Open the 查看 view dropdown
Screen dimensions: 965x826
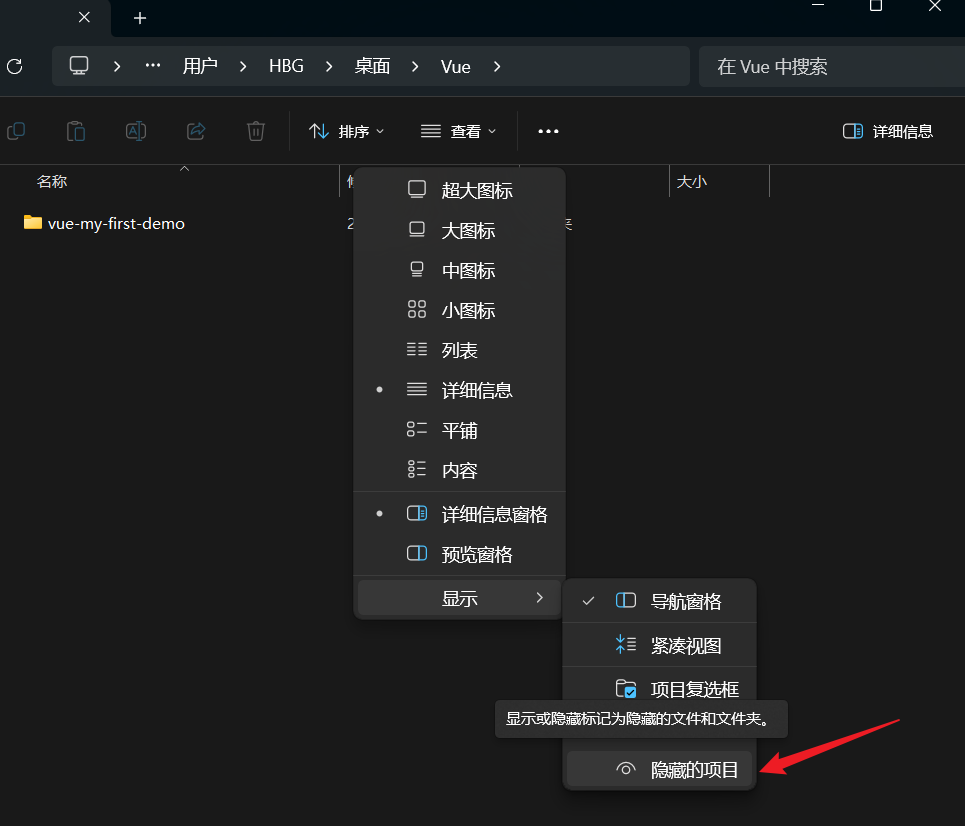pyautogui.click(x=458, y=131)
